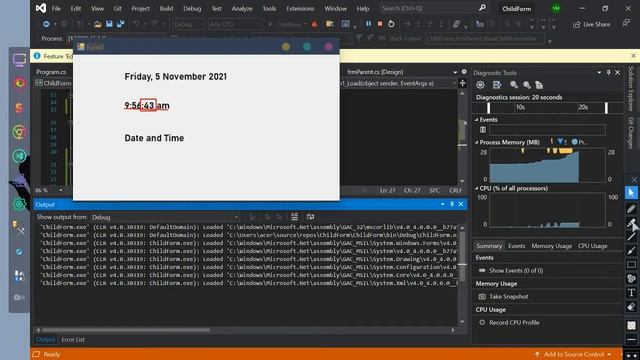Collapse the CPU (% of all processors) section
The height and width of the screenshot is (360, 640).
coord(476,188)
